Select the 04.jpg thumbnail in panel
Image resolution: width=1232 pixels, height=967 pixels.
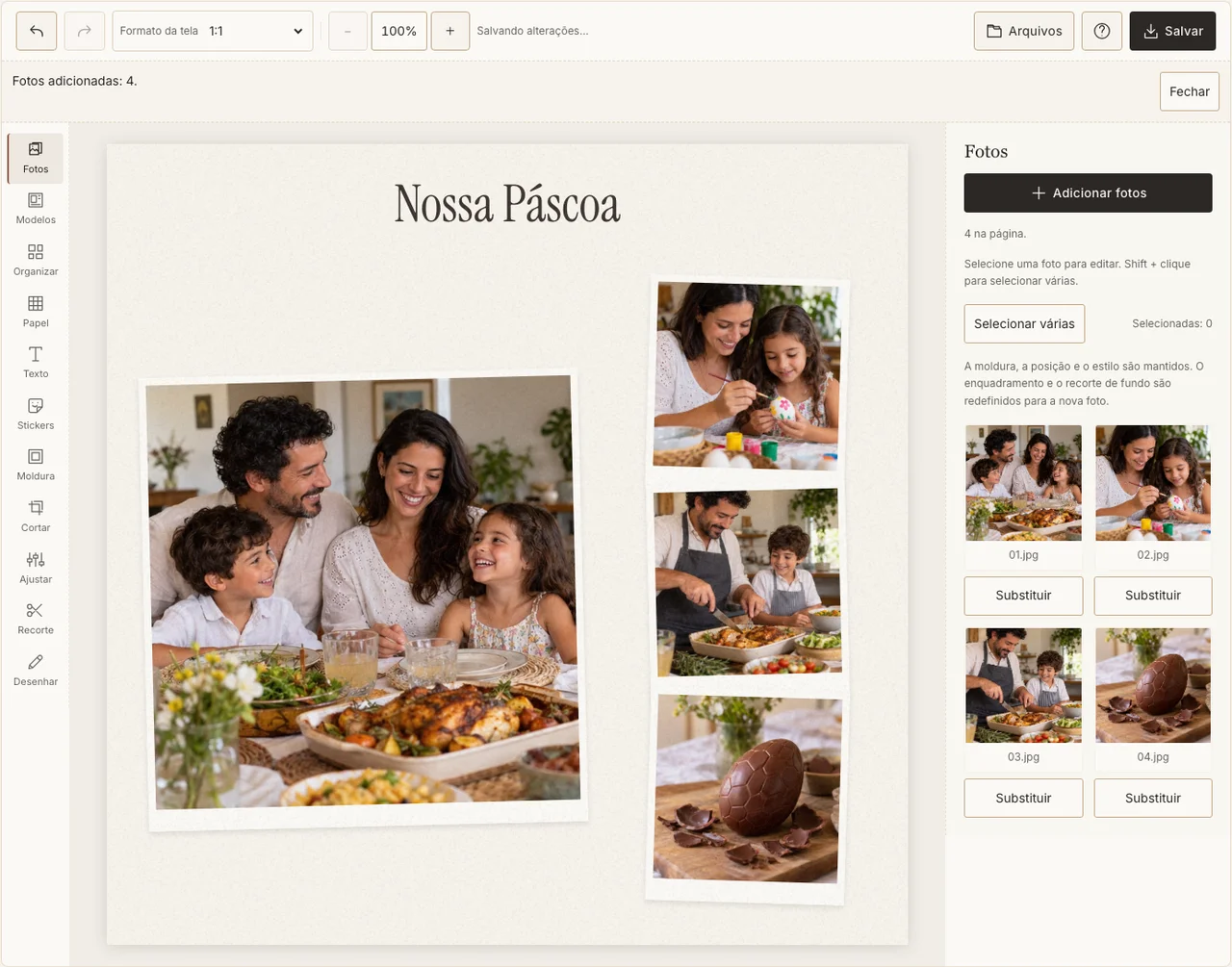pyautogui.click(x=1153, y=685)
